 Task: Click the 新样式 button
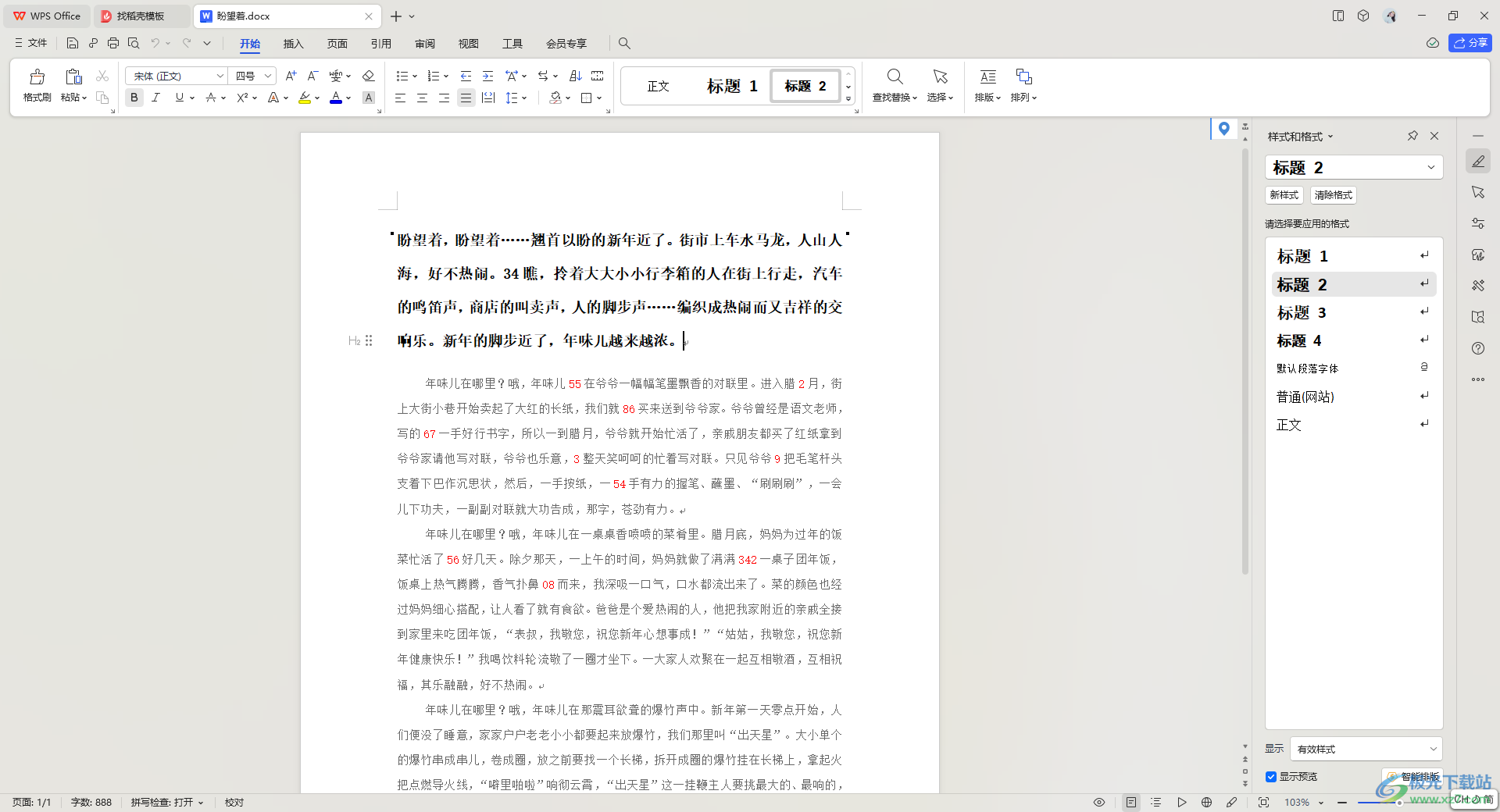pos(1284,195)
